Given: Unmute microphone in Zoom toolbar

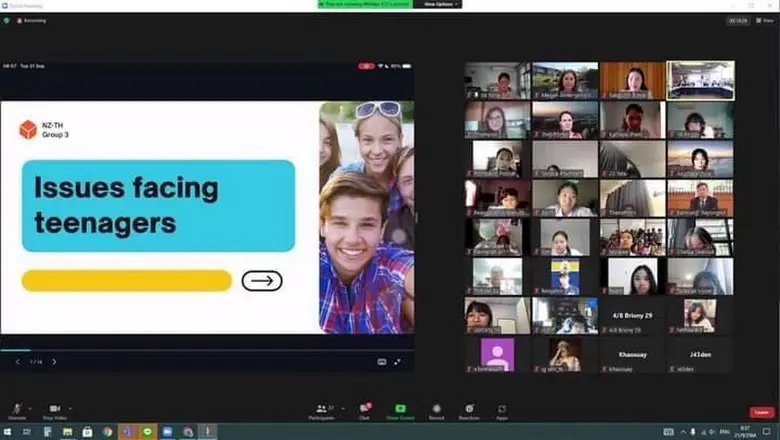Looking at the screenshot, I should 16,408.
